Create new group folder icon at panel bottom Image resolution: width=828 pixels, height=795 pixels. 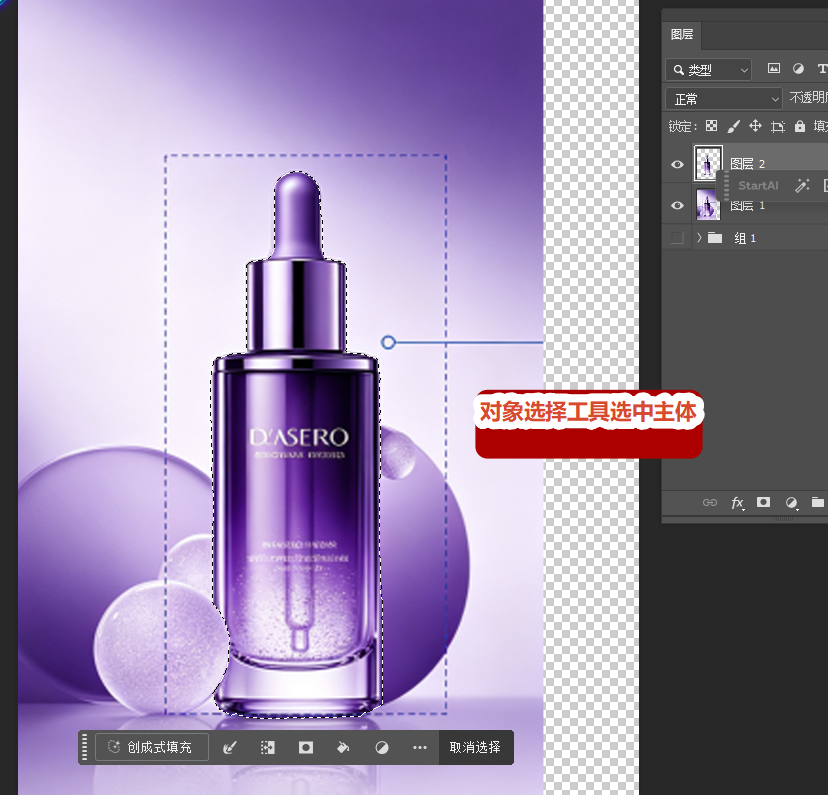[x=817, y=502]
